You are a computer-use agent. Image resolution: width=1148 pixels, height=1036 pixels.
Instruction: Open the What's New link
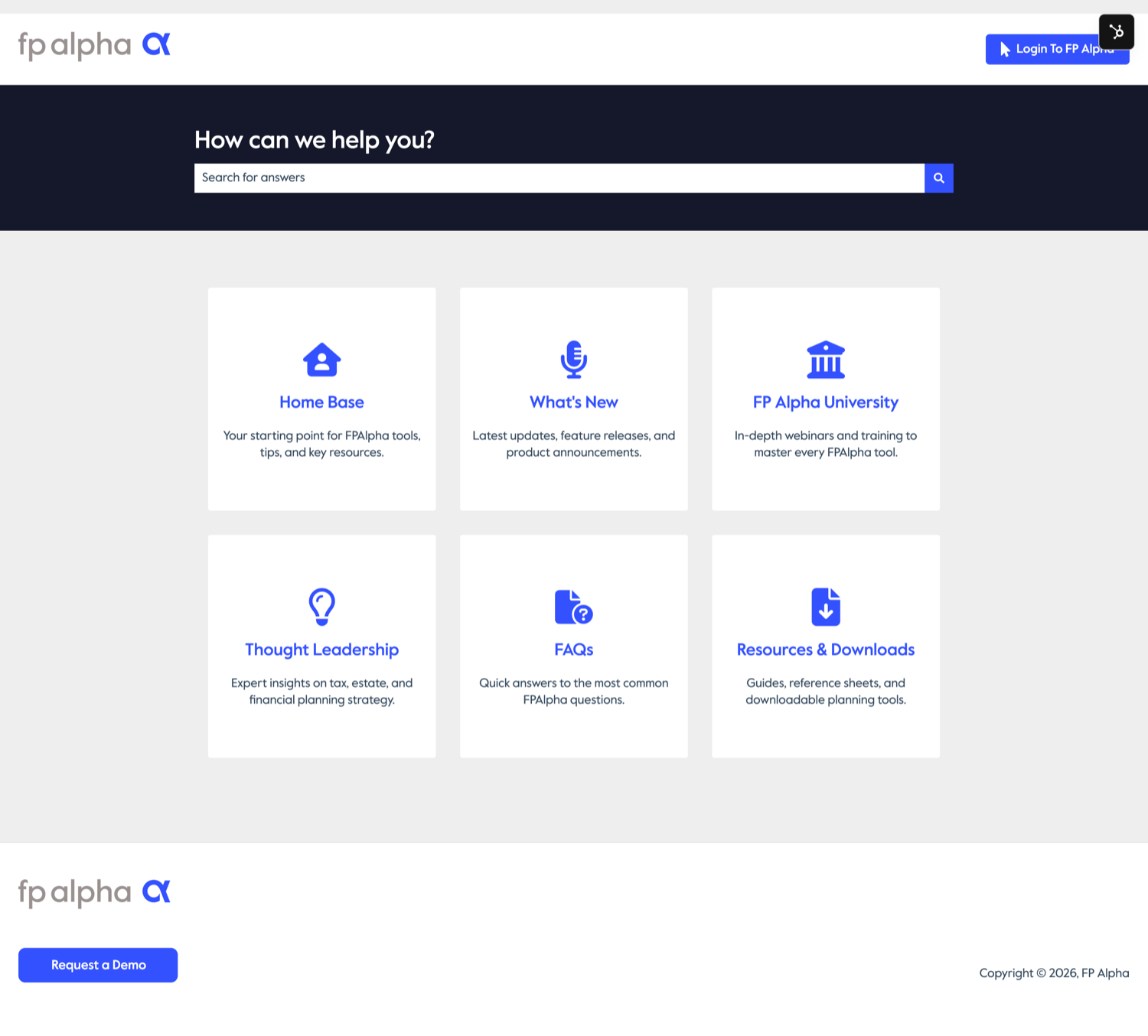tap(574, 402)
